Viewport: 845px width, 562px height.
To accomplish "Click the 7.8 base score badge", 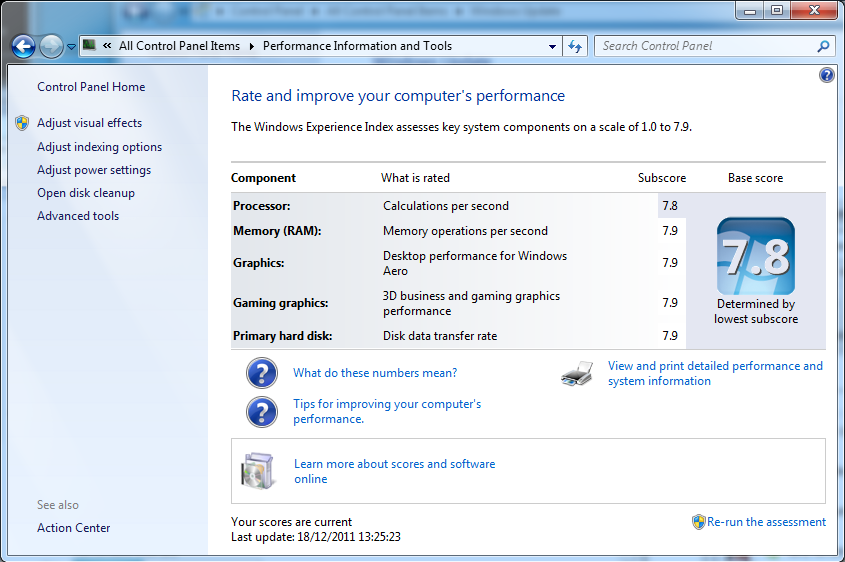I will [x=756, y=256].
